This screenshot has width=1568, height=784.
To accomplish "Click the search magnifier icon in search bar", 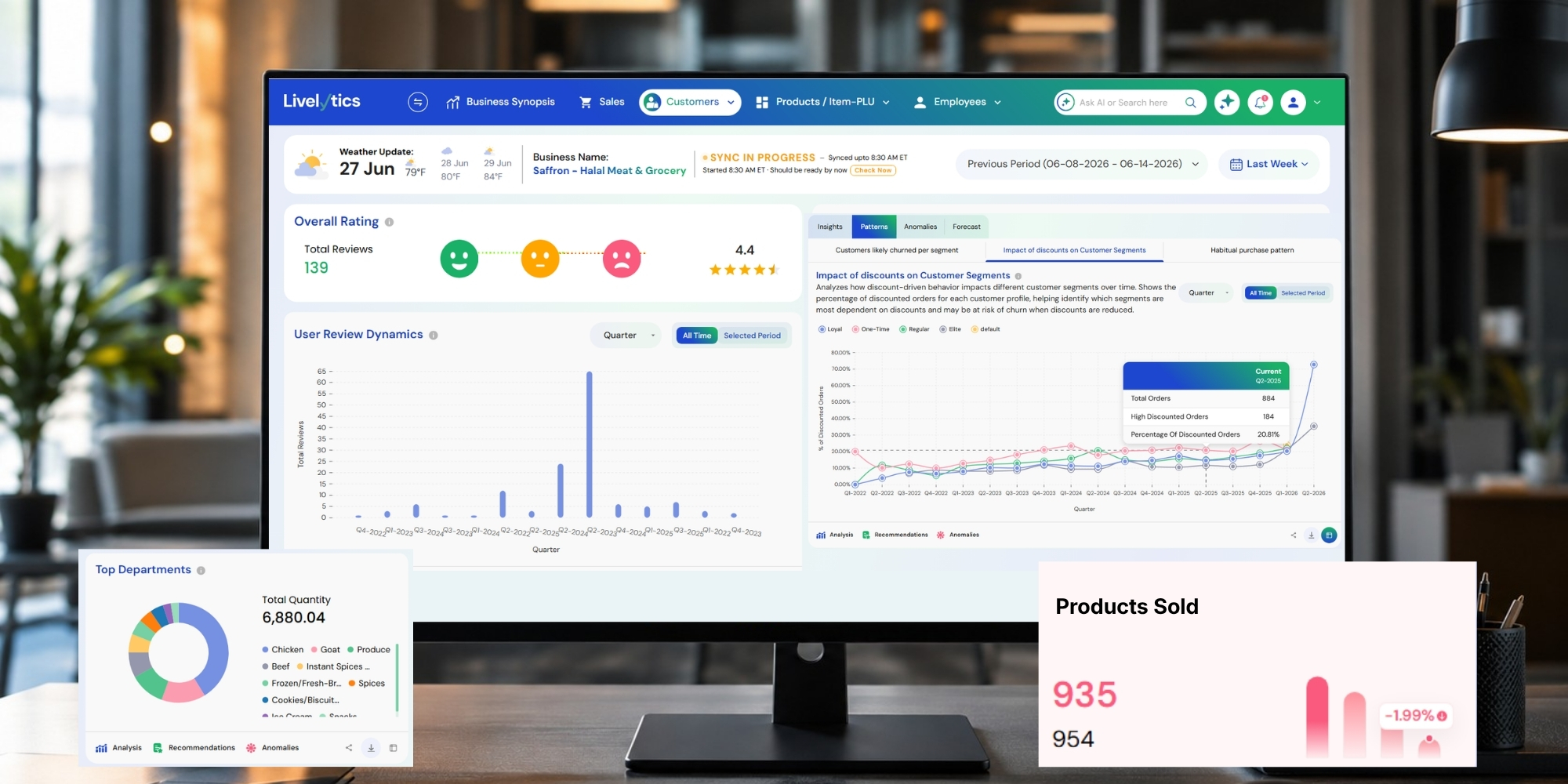I will tap(1190, 102).
